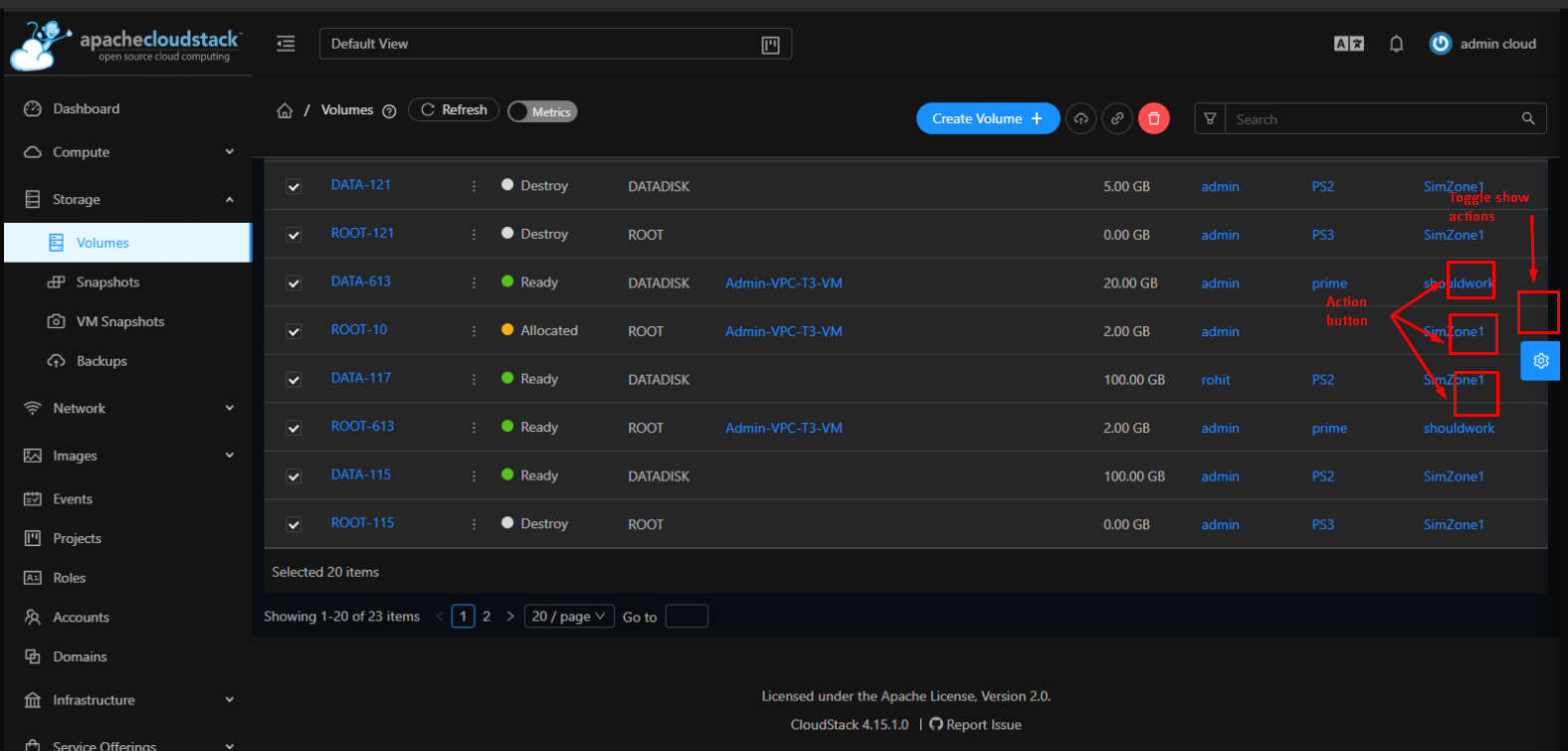This screenshot has height=751, width=1568.
Task: Open the project icon in Default View box
Action: (x=770, y=45)
